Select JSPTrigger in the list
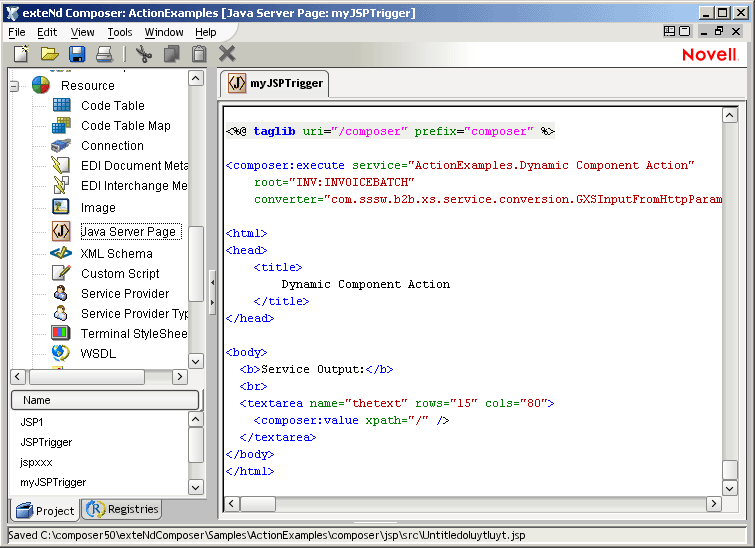Screen dimensions: 755x548 tap(46, 442)
